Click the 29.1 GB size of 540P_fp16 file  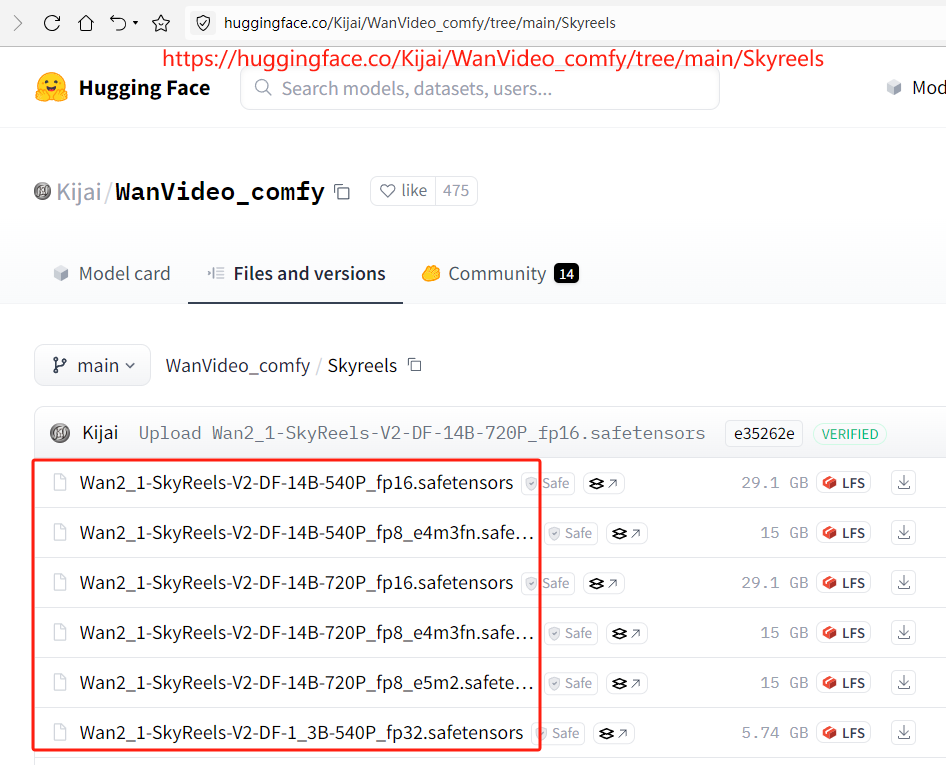775,483
